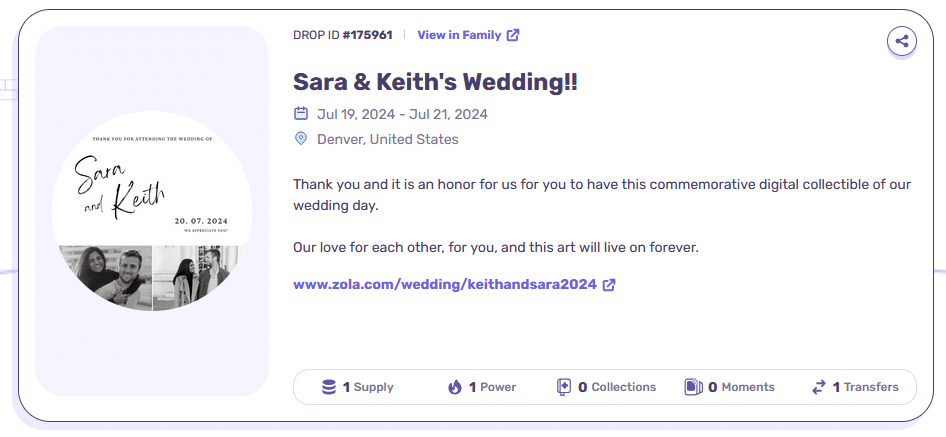This screenshot has width=946, height=437.
Task: Click the external-link icon after zola URL
Action: coord(609,284)
